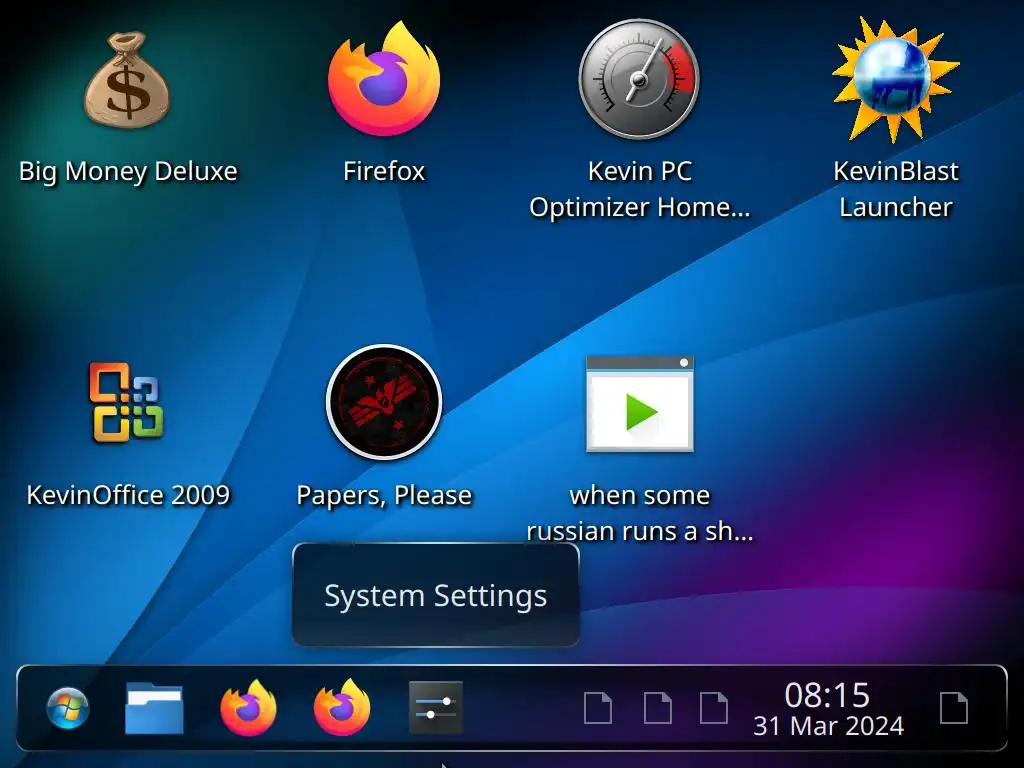The width and height of the screenshot is (1024, 768).
Task: Open the 08:15 clock and date widget
Action: 828,709
